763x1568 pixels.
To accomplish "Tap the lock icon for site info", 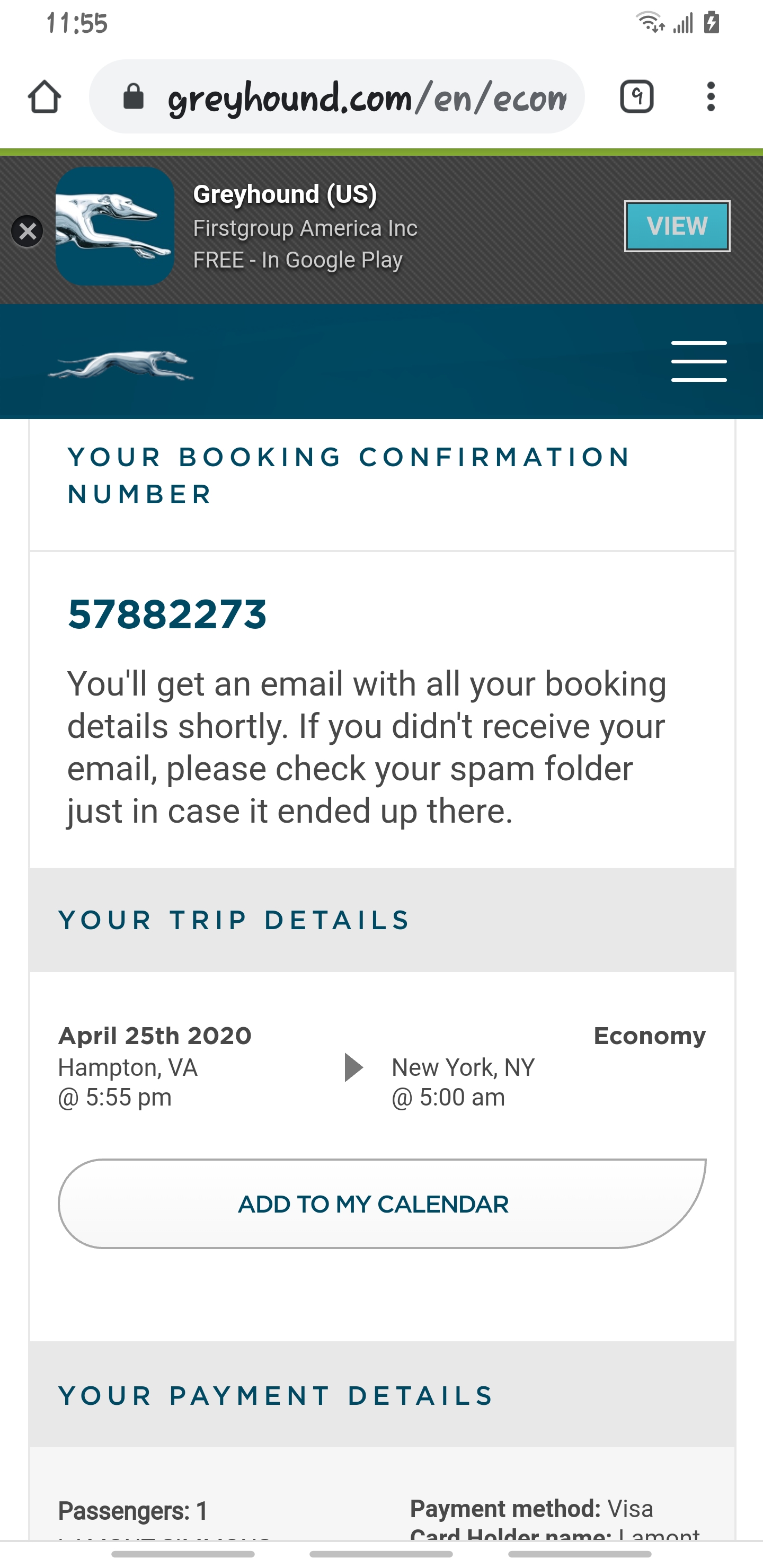I will click(134, 97).
